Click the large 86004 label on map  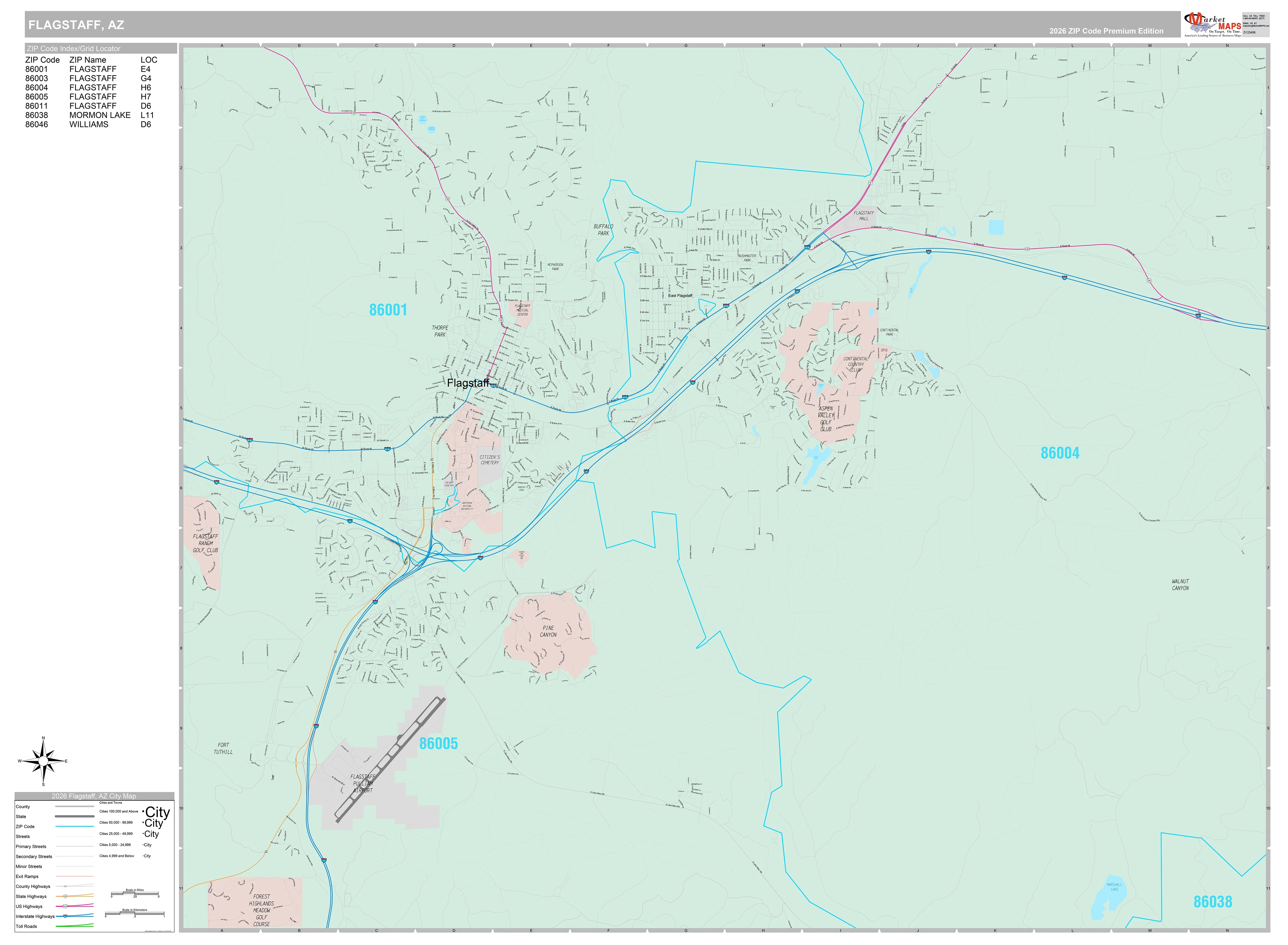point(1059,453)
